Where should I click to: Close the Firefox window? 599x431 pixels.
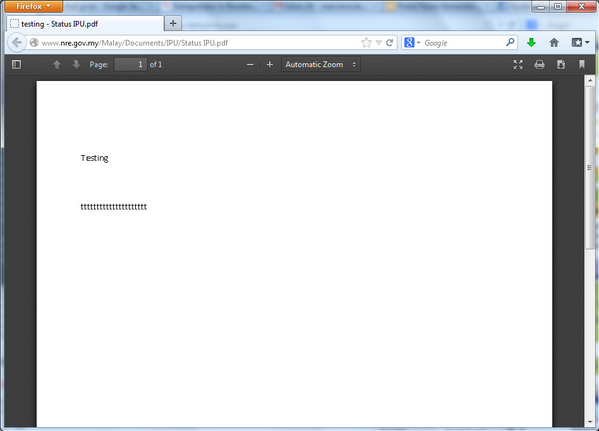point(581,6)
